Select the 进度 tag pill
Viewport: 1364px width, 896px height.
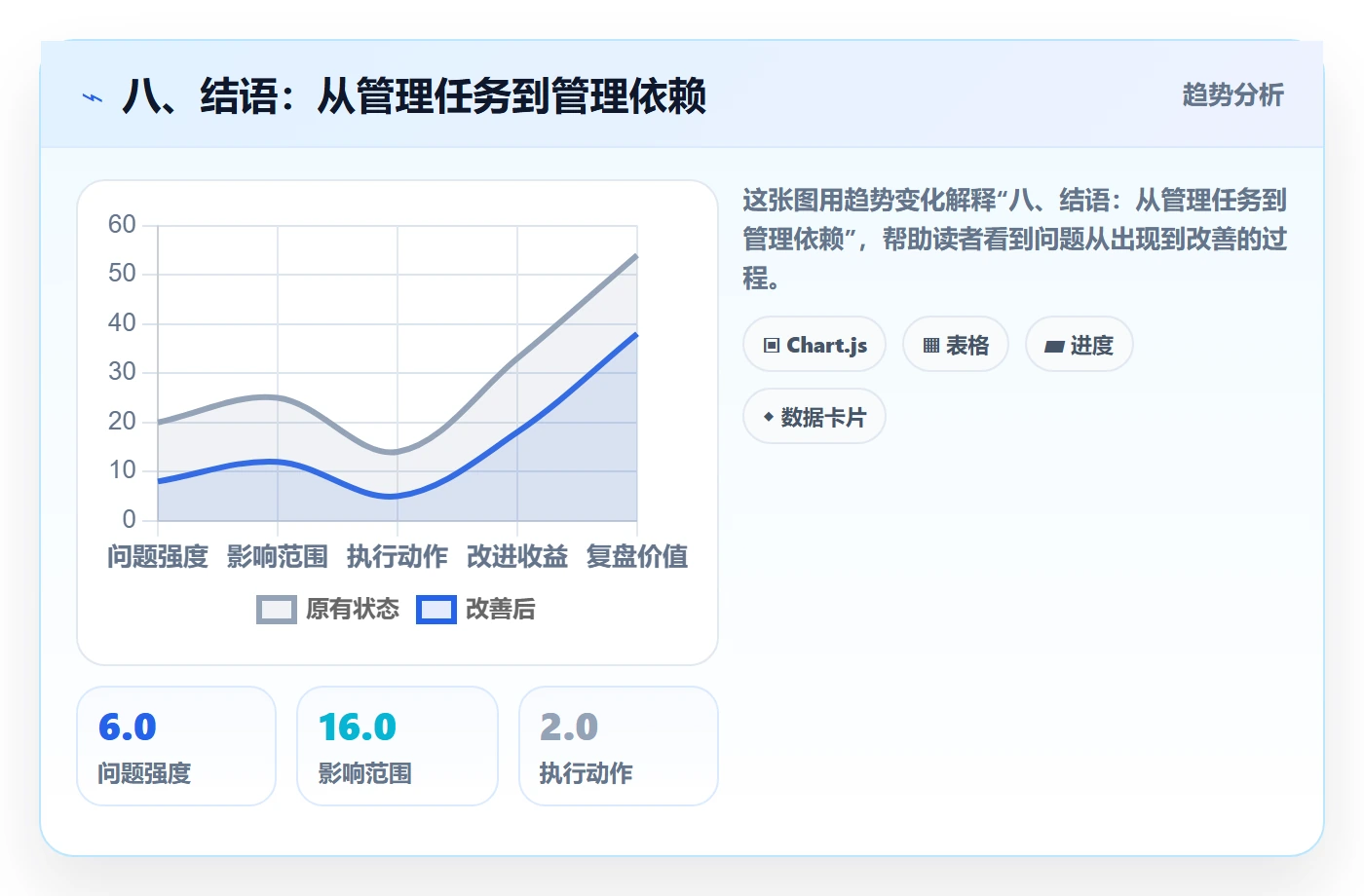point(1080,345)
